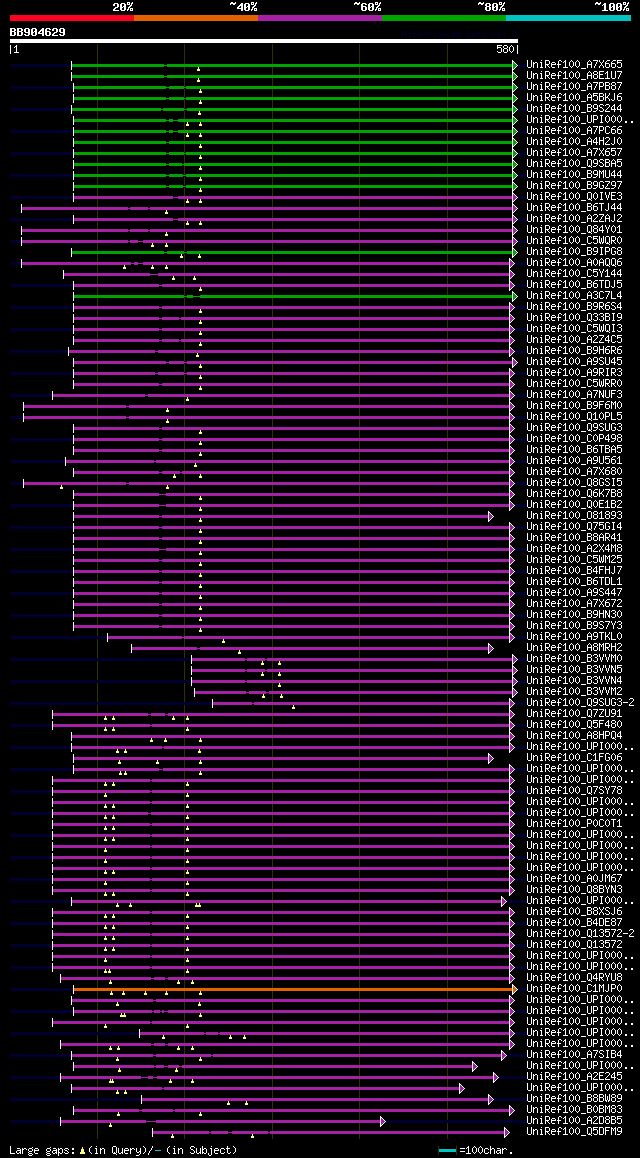This screenshot has height=1158, width=640.
Task: Open hit UniRef100_A7X665
Action: point(574,64)
